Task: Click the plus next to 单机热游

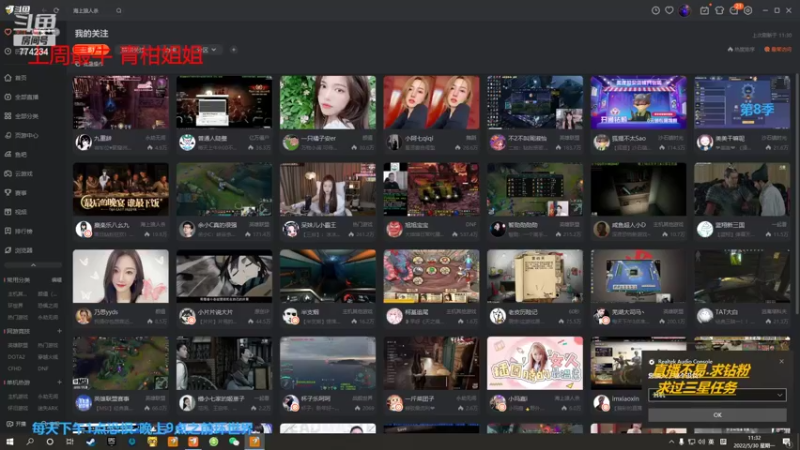Action: coord(59,383)
